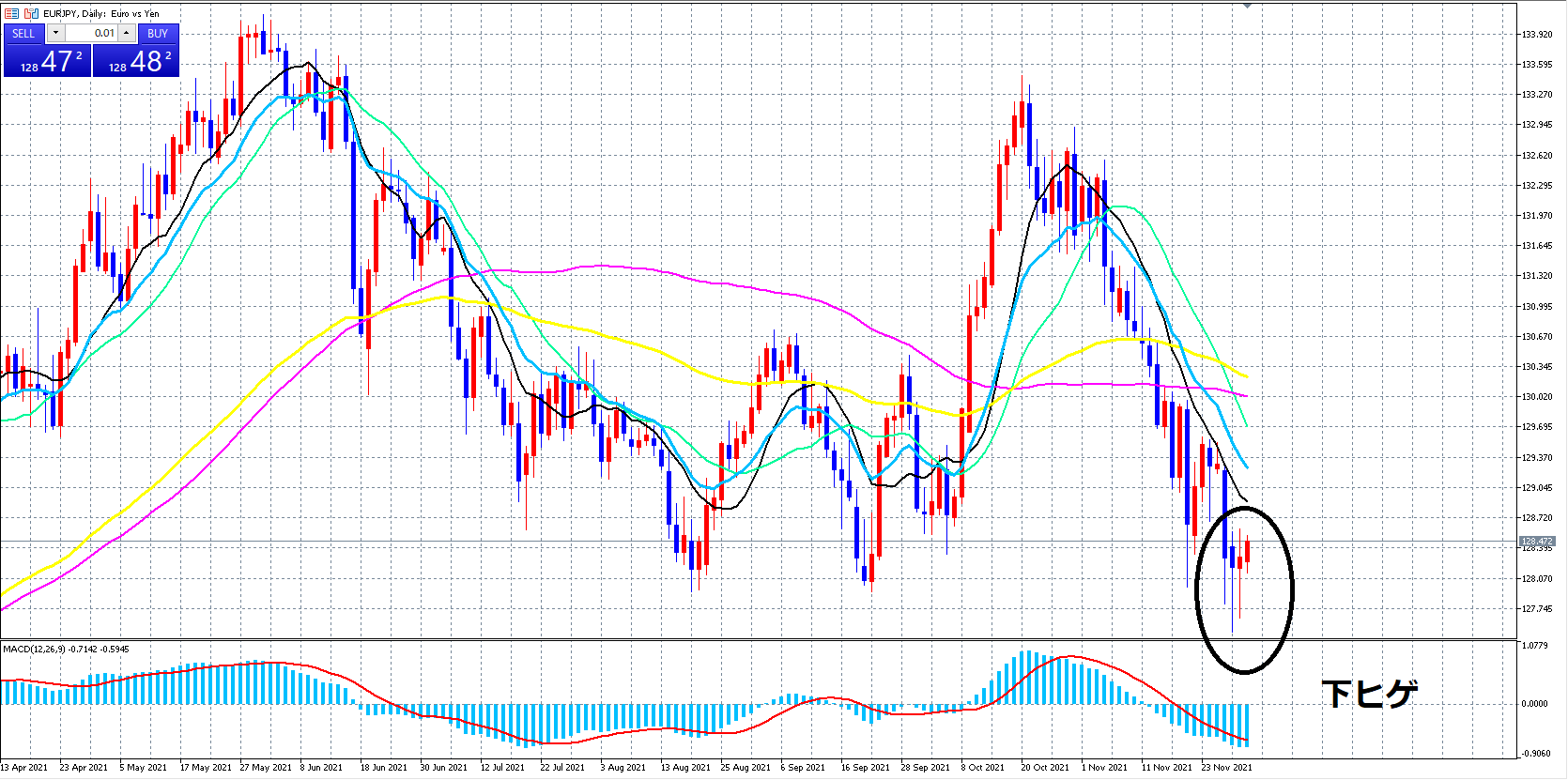Click the 128.47 sell price tile
Screen dimensions: 1568x780
(47, 61)
